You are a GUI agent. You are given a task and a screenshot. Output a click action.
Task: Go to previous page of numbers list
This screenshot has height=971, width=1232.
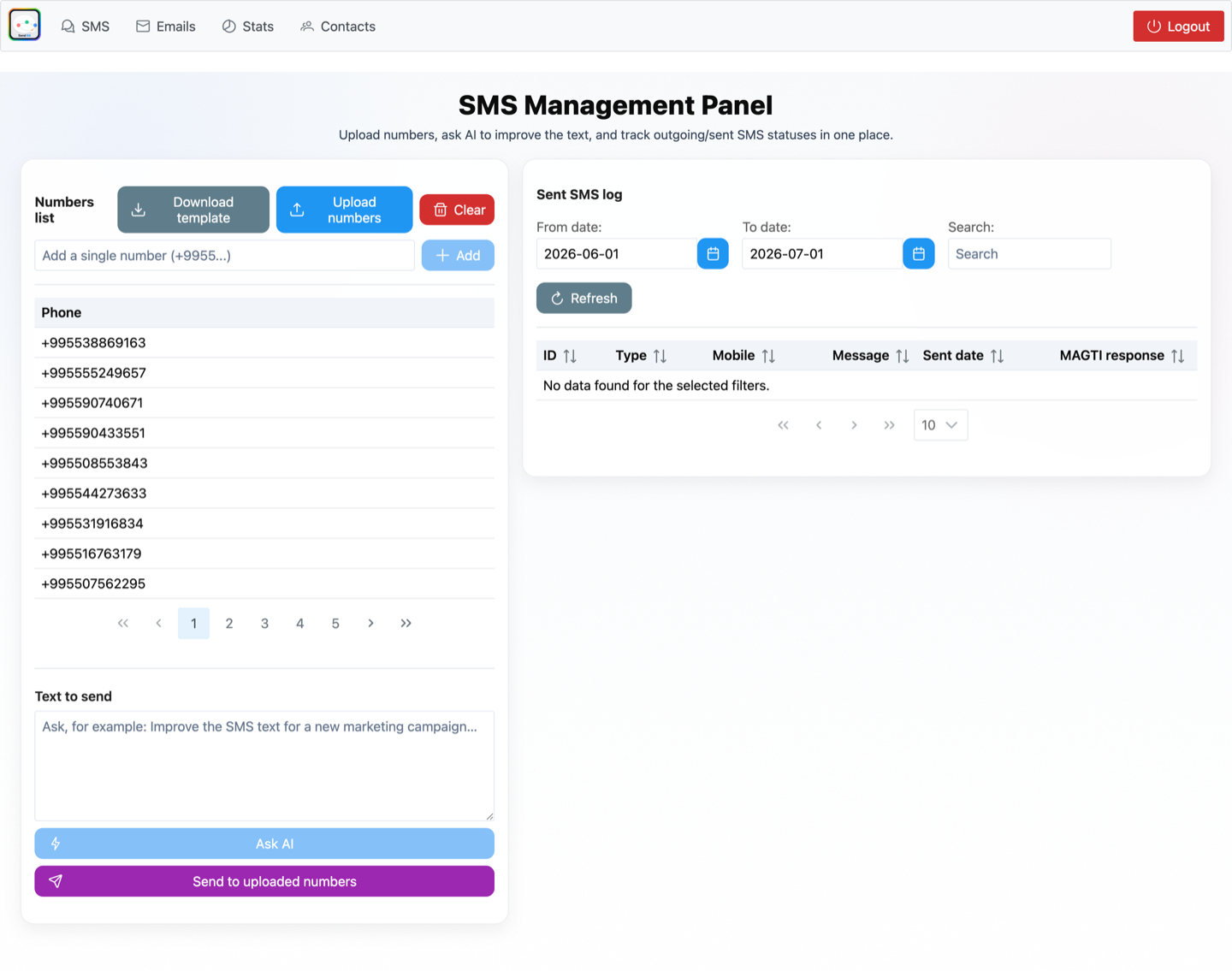(158, 624)
